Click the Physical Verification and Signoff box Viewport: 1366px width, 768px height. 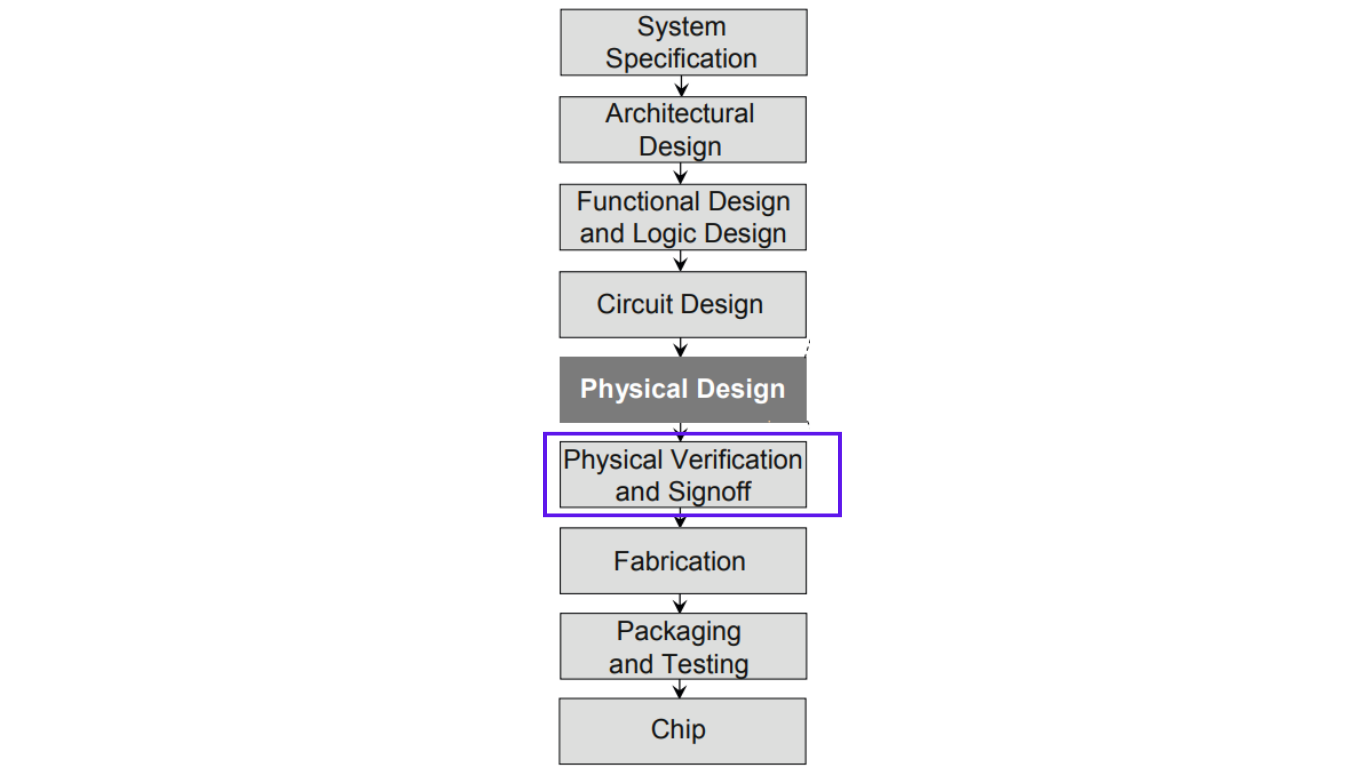(682, 475)
